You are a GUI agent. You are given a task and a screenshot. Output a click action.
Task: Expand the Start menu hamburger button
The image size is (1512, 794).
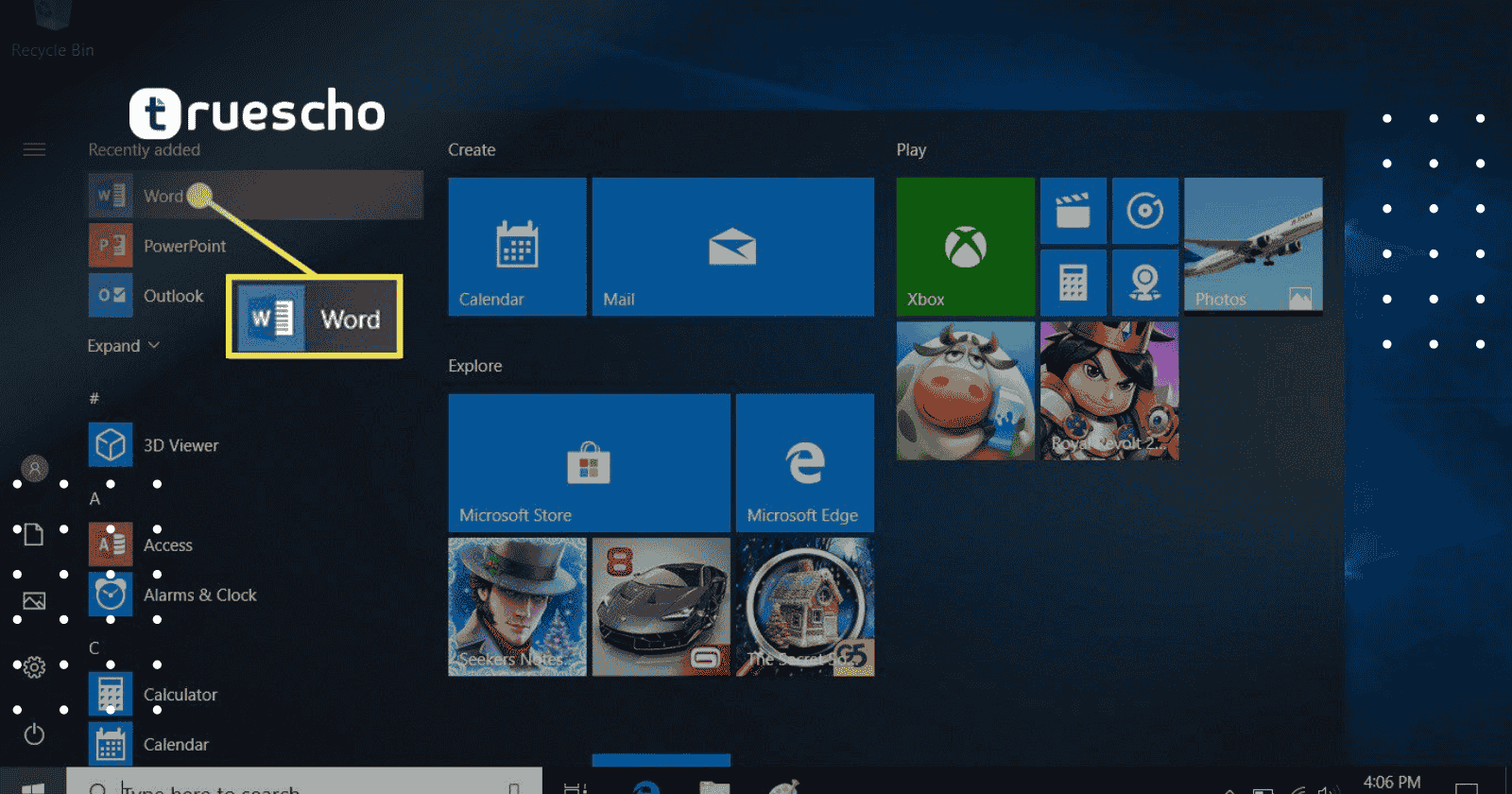pos(34,149)
